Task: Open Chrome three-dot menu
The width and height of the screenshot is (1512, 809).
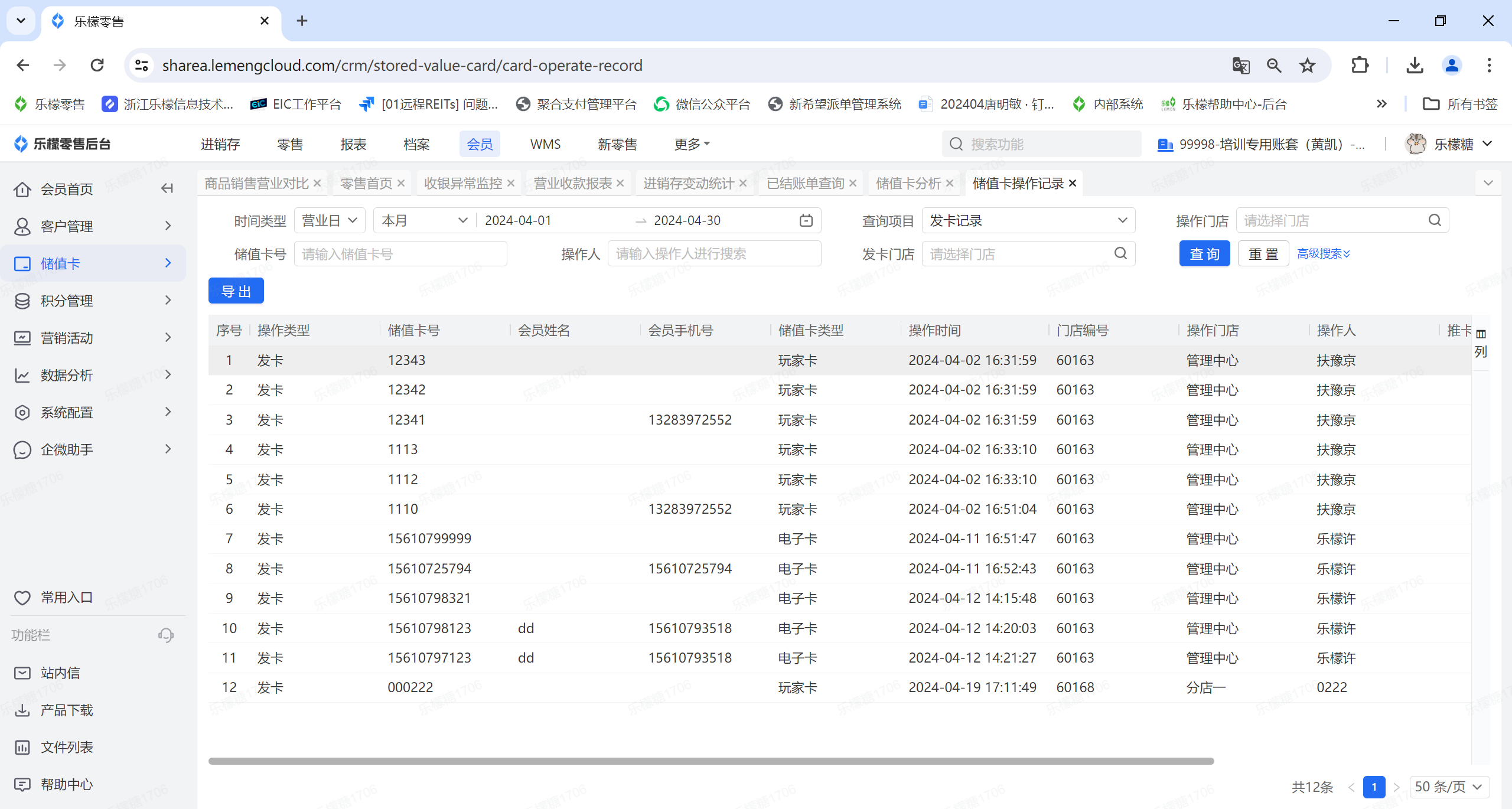Action: click(1489, 66)
